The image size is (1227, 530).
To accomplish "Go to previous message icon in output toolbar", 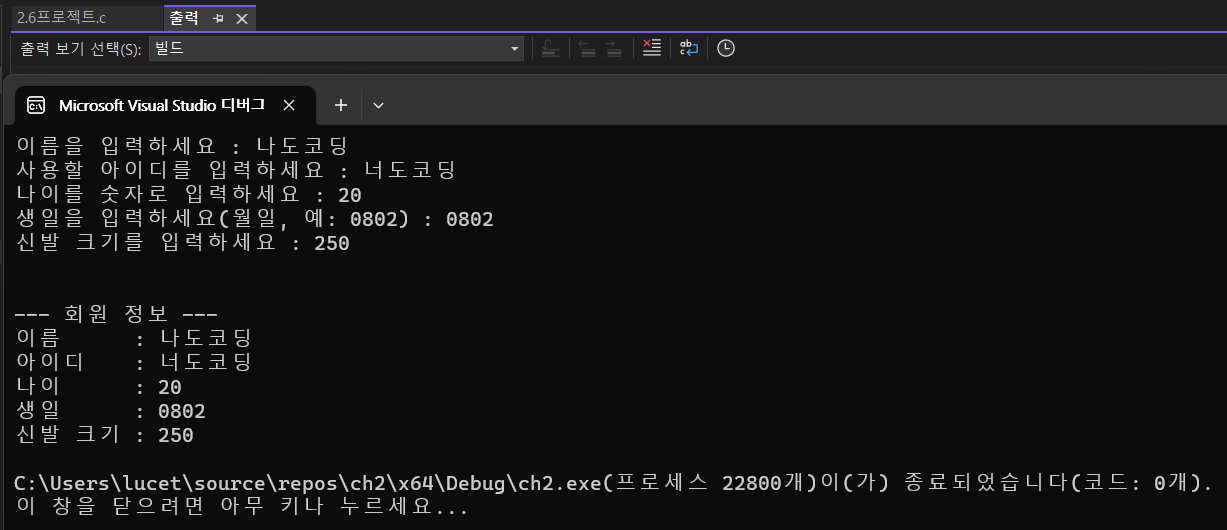I will coord(587,48).
